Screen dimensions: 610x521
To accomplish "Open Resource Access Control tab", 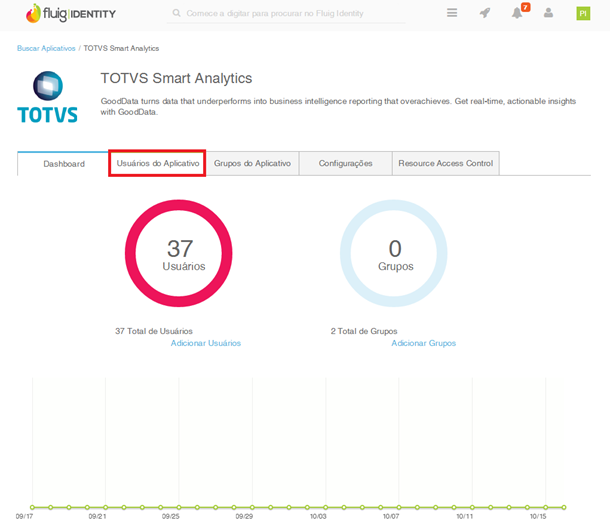I will [x=445, y=163].
